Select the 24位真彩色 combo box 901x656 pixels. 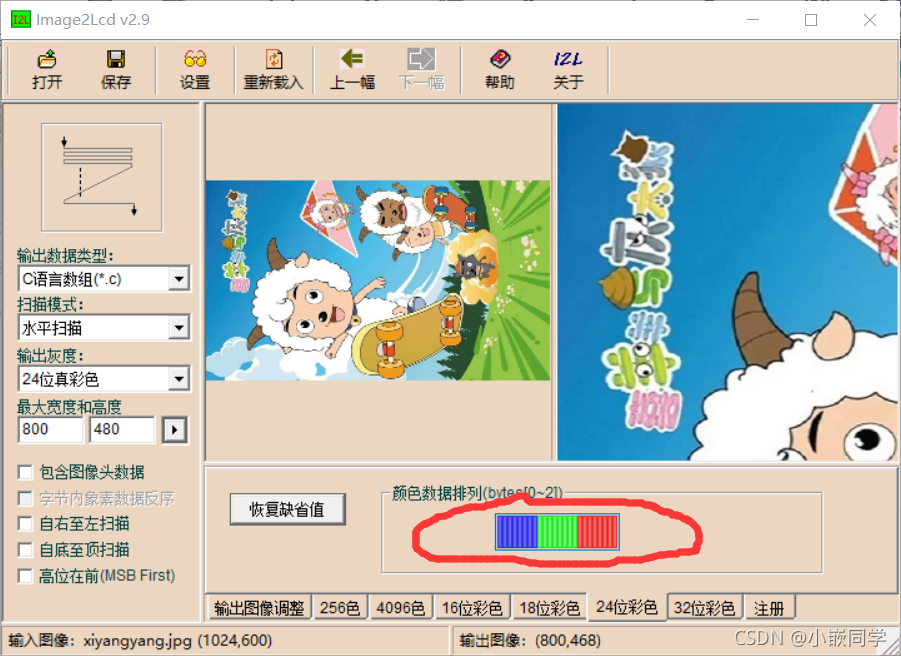coord(104,379)
